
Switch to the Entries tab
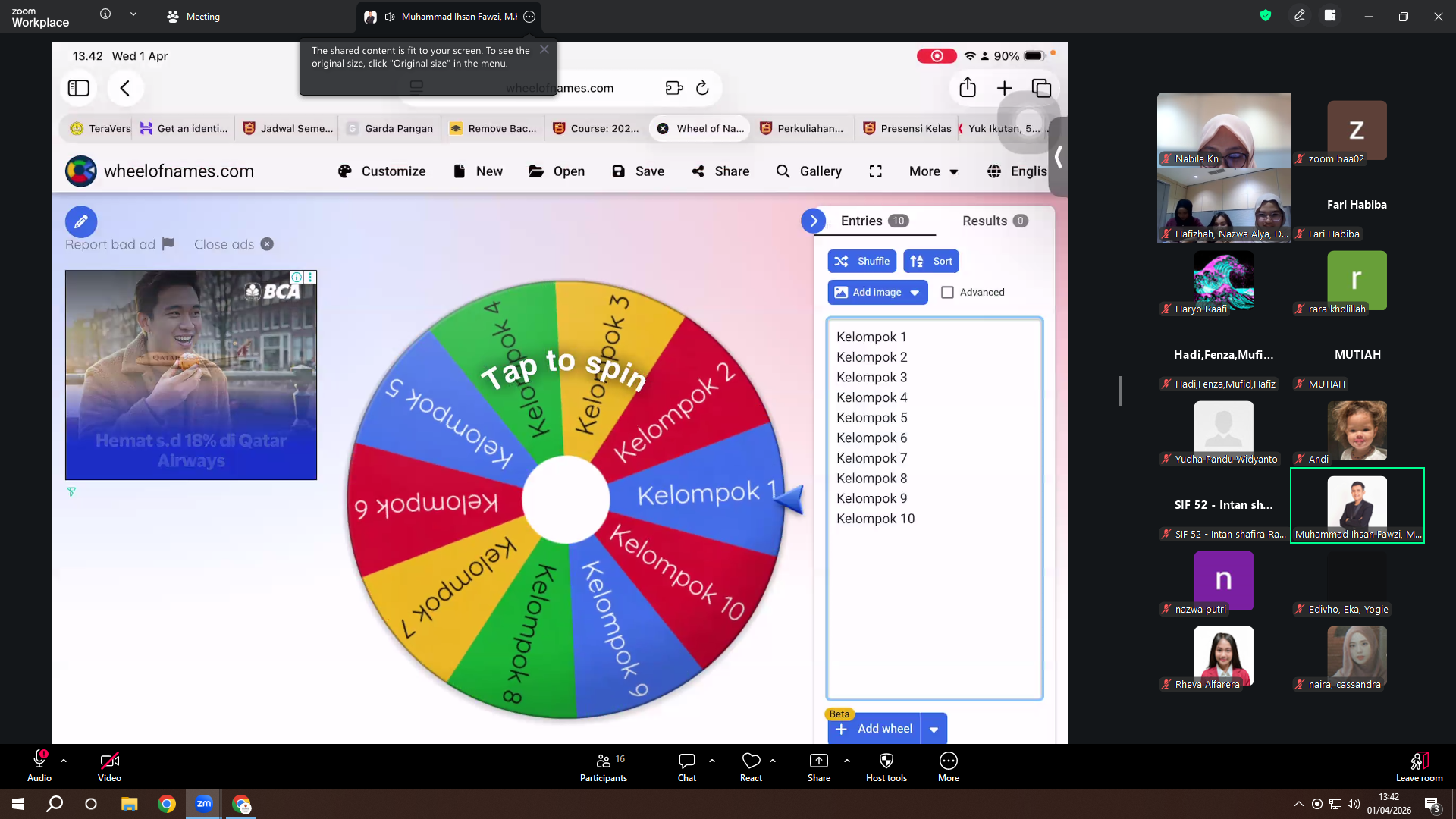click(x=874, y=221)
